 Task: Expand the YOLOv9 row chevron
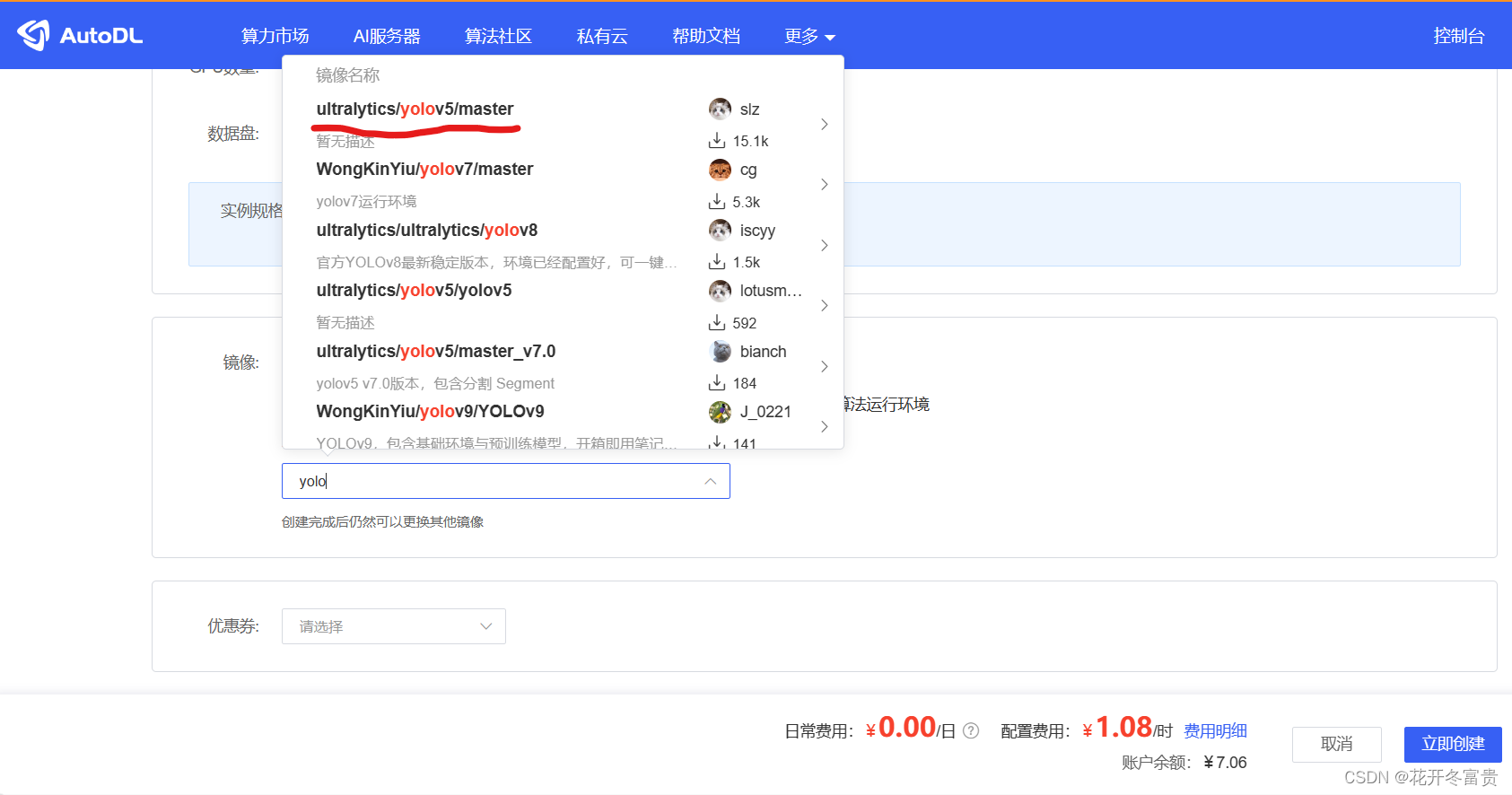(824, 427)
